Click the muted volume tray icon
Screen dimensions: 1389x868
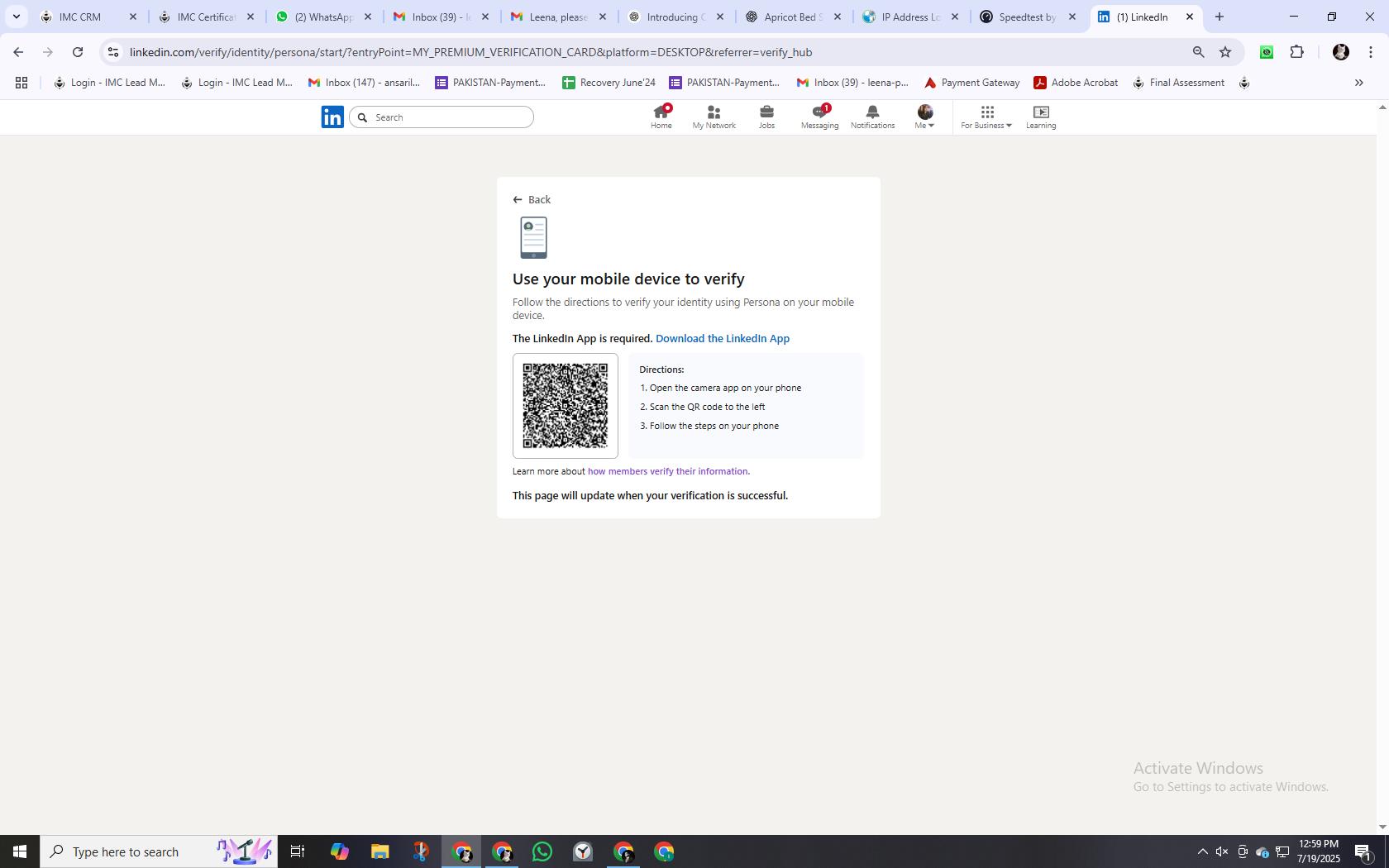[1222, 851]
